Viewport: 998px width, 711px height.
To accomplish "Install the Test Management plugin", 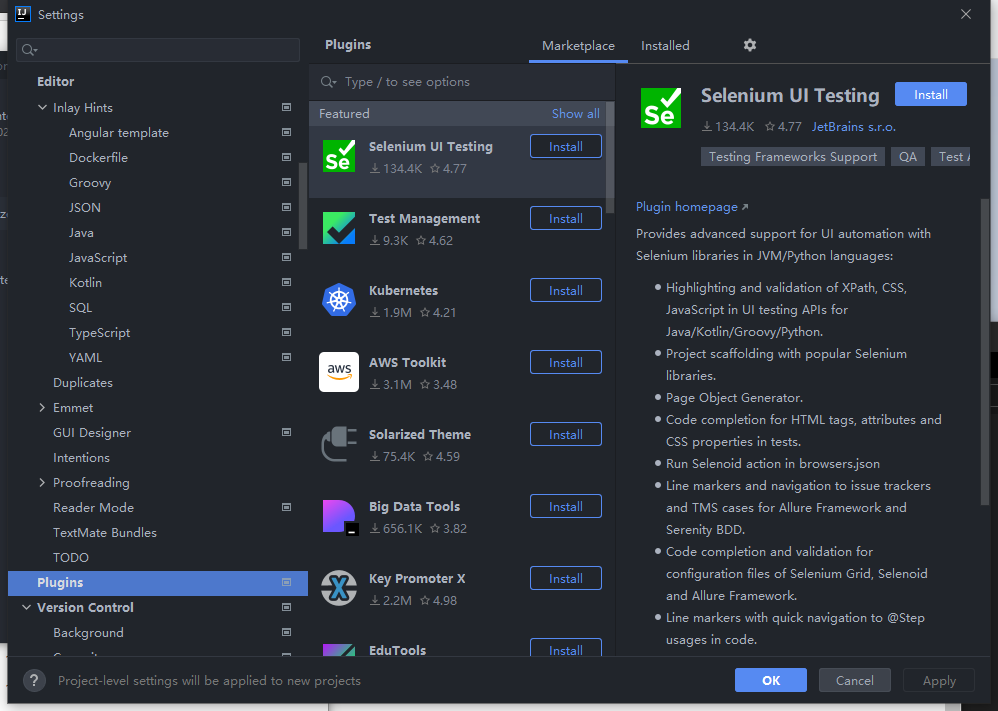I will pyautogui.click(x=566, y=218).
